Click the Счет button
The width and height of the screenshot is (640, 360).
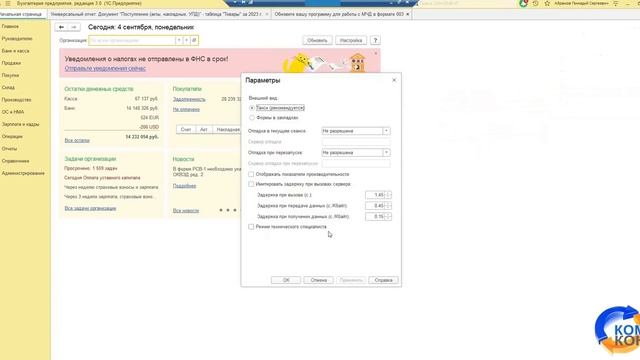(186, 129)
